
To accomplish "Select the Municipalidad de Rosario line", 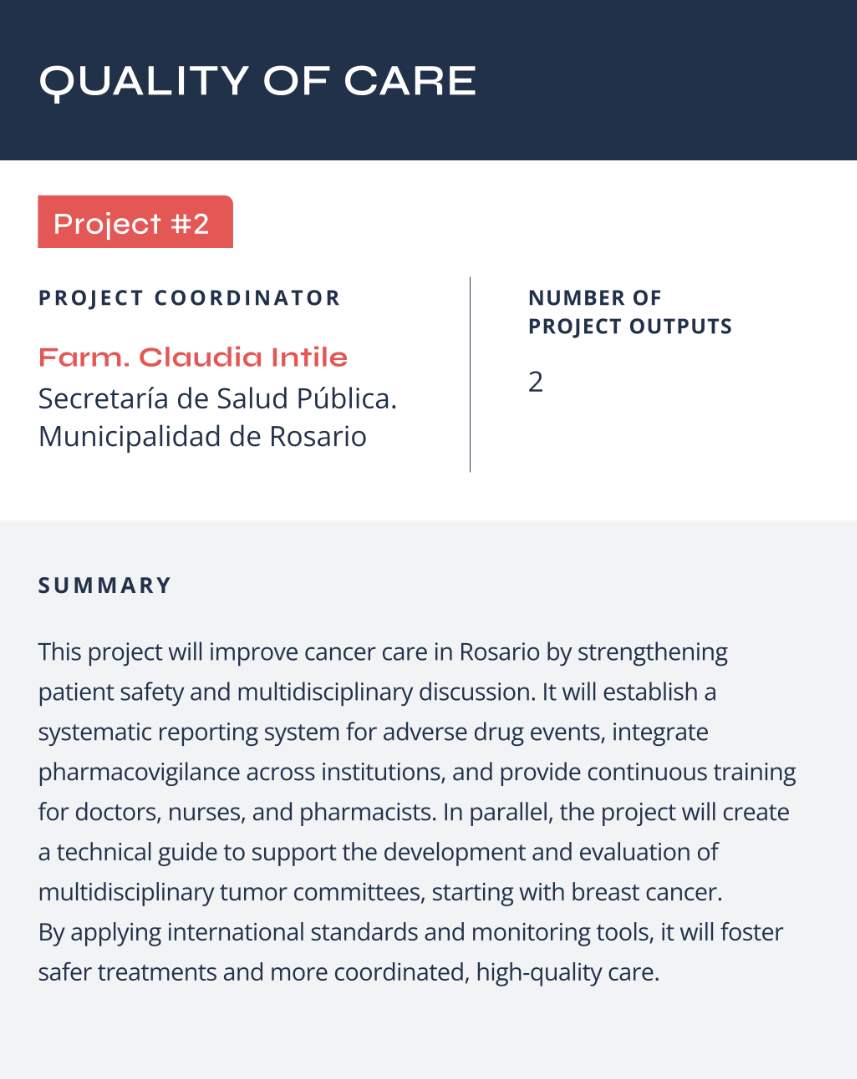I will [x=202, y=437].
